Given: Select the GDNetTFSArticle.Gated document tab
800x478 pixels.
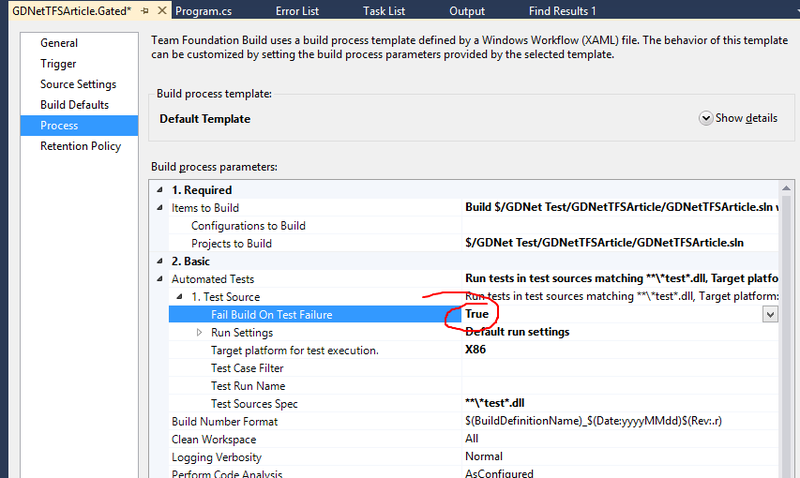Looking at the screenshot, I should pyautogui.click(x=71, y=11).
